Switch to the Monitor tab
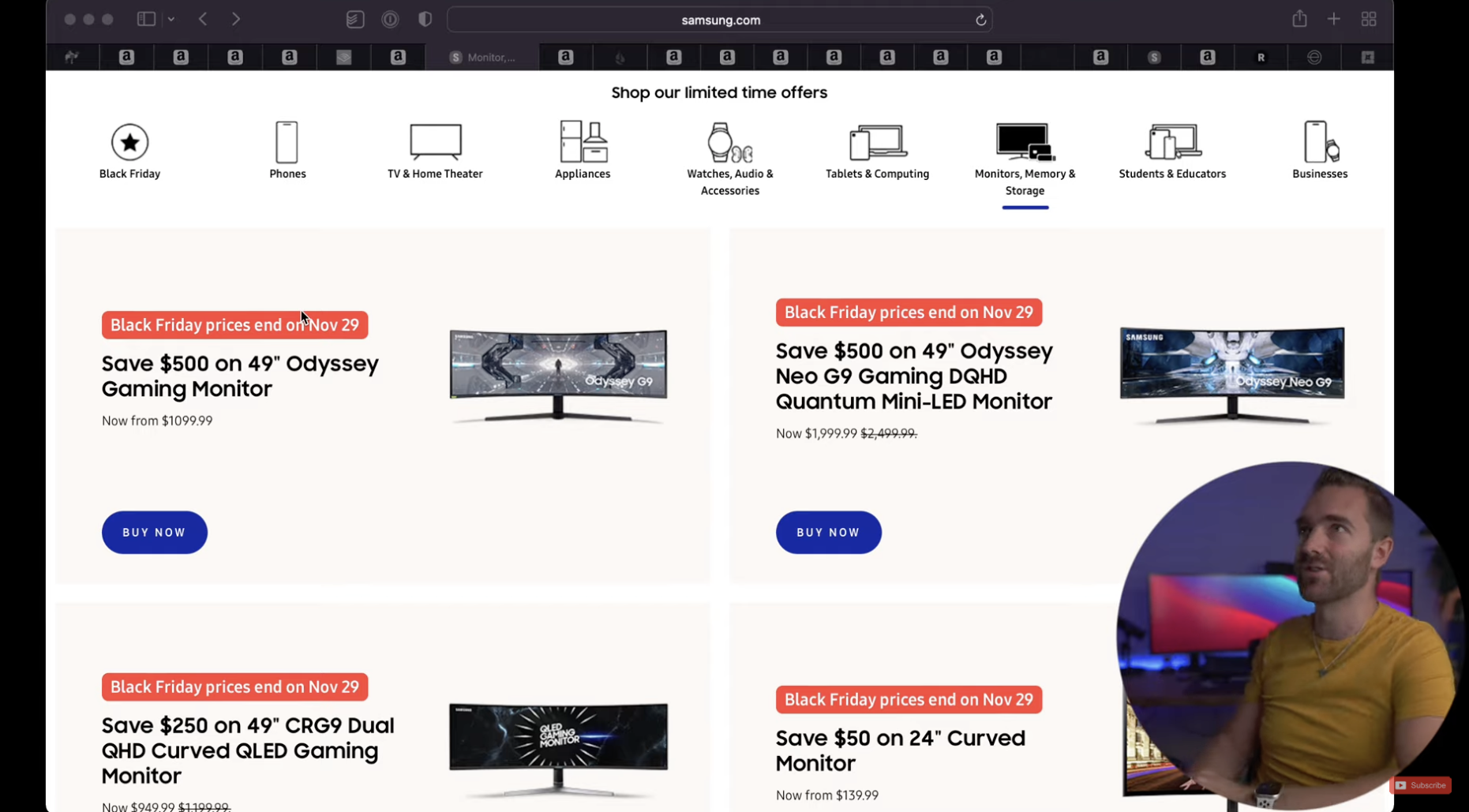Viewport: 1469px width, 812px height. click(x=482, y=57)
